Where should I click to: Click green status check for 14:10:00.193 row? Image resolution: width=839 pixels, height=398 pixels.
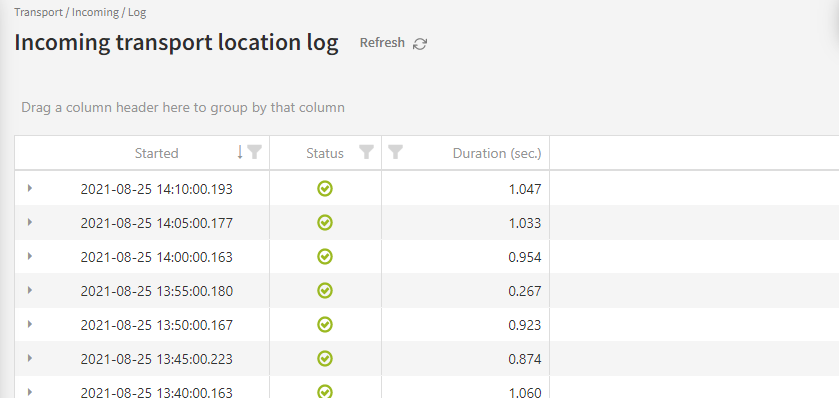[325, 188]
